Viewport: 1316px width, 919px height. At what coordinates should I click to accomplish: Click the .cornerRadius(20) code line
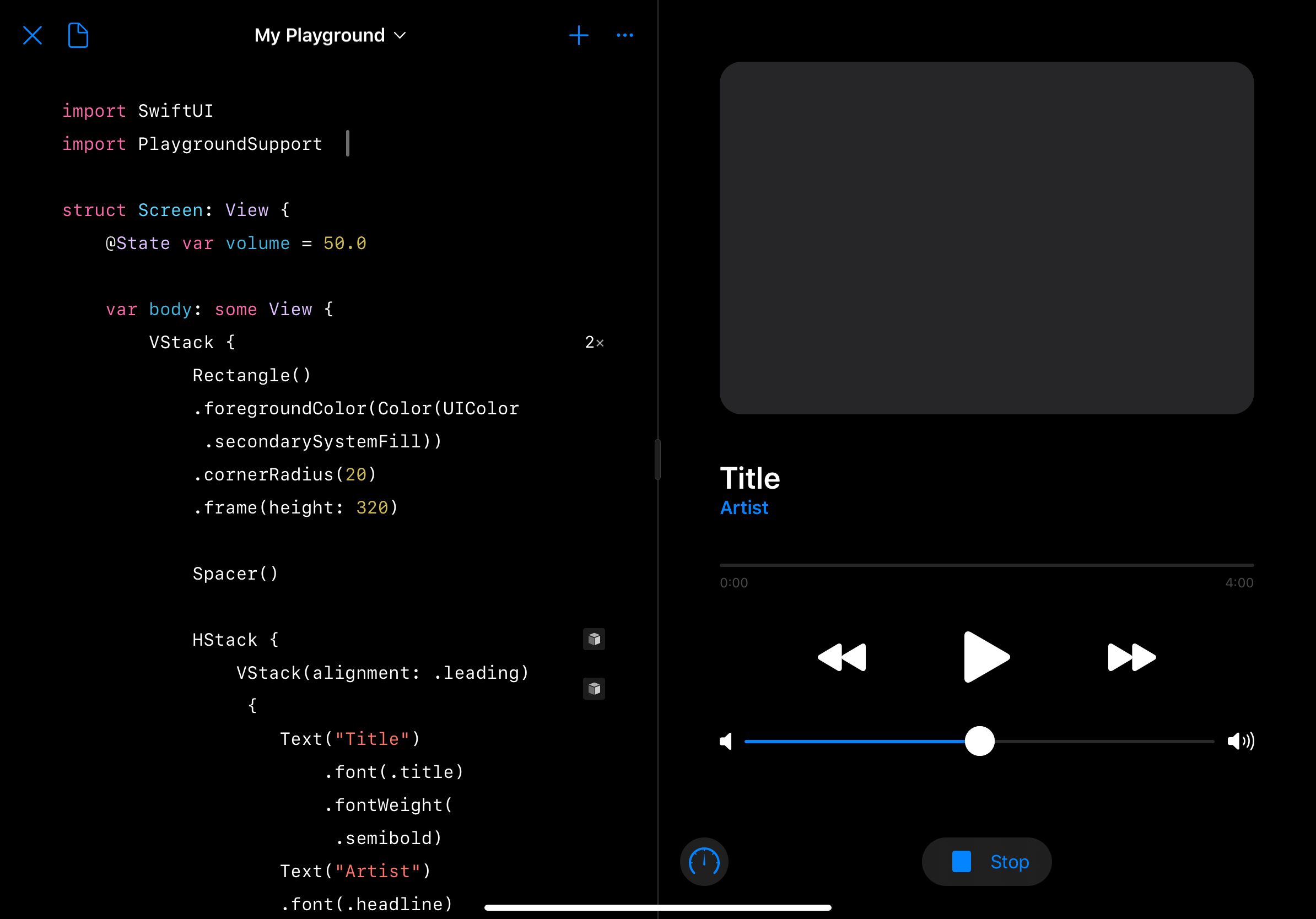(x=284, y=474)
